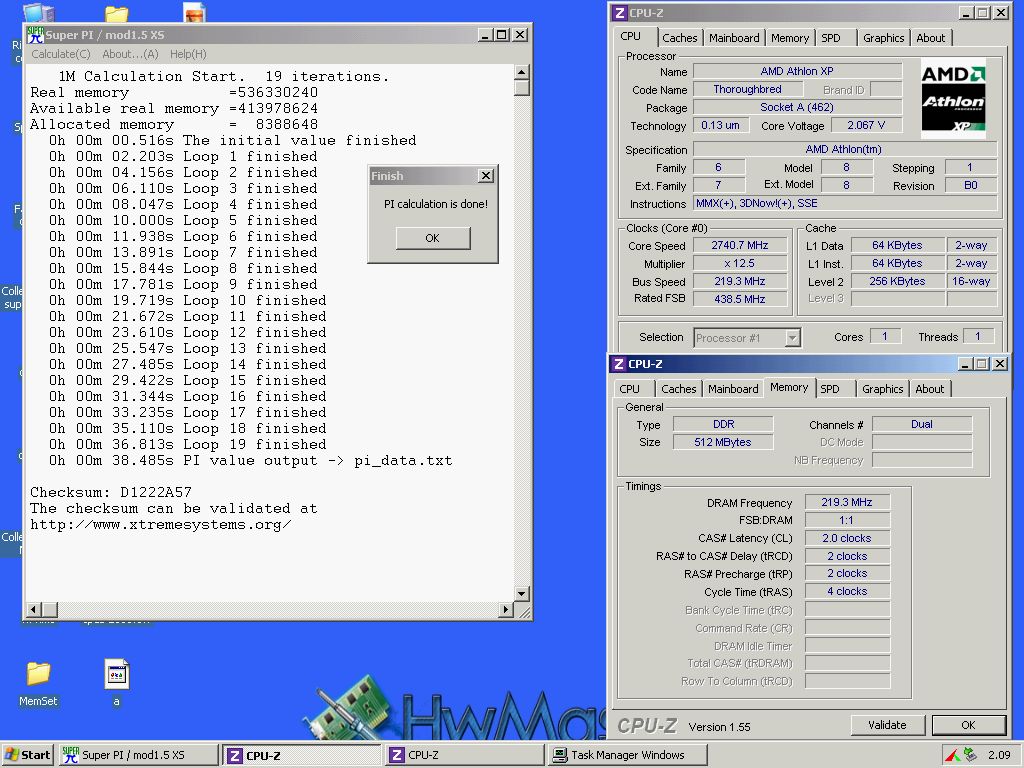1024x768 pixels.
Task: Switch to Super PI taskbar item
Action: click(138, 755)
